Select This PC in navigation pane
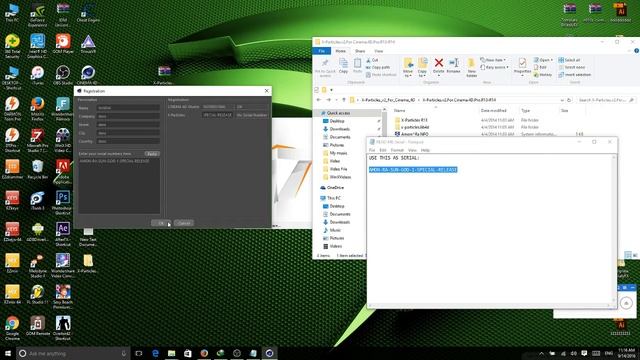 pyautogui.click(x=333, y=198)
